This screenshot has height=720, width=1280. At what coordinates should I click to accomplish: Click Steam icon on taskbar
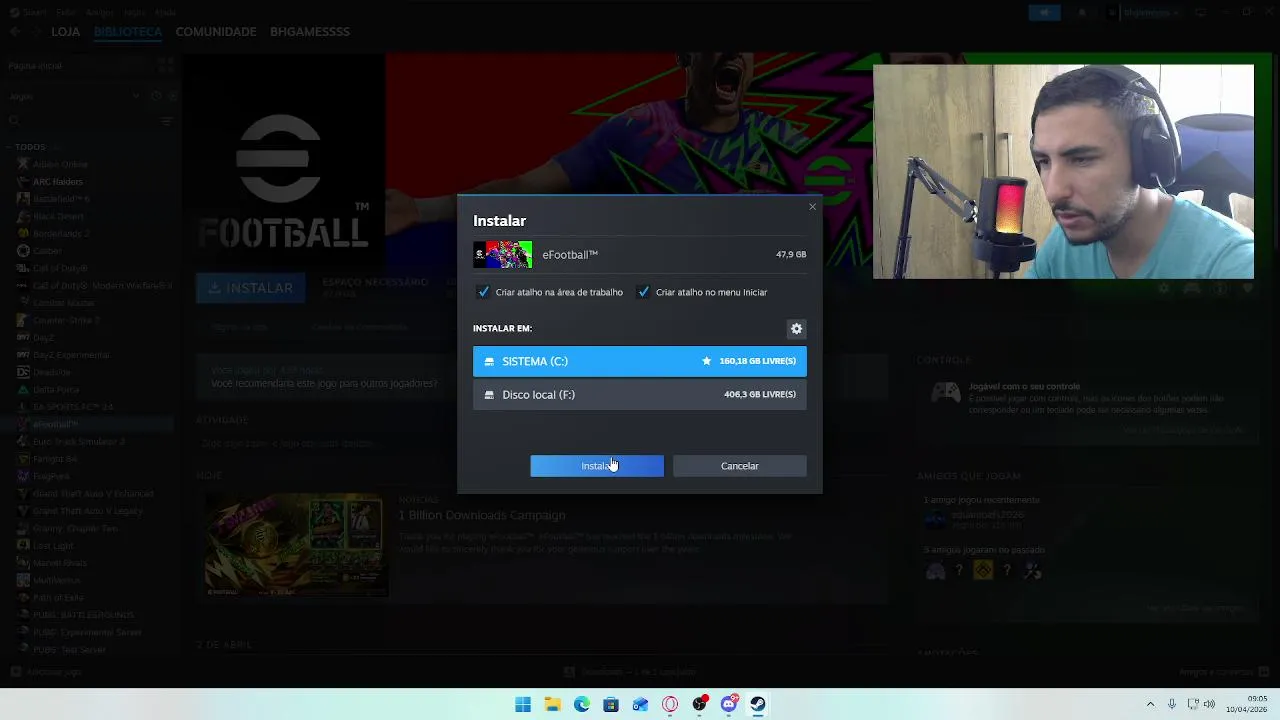pos(758,705)
